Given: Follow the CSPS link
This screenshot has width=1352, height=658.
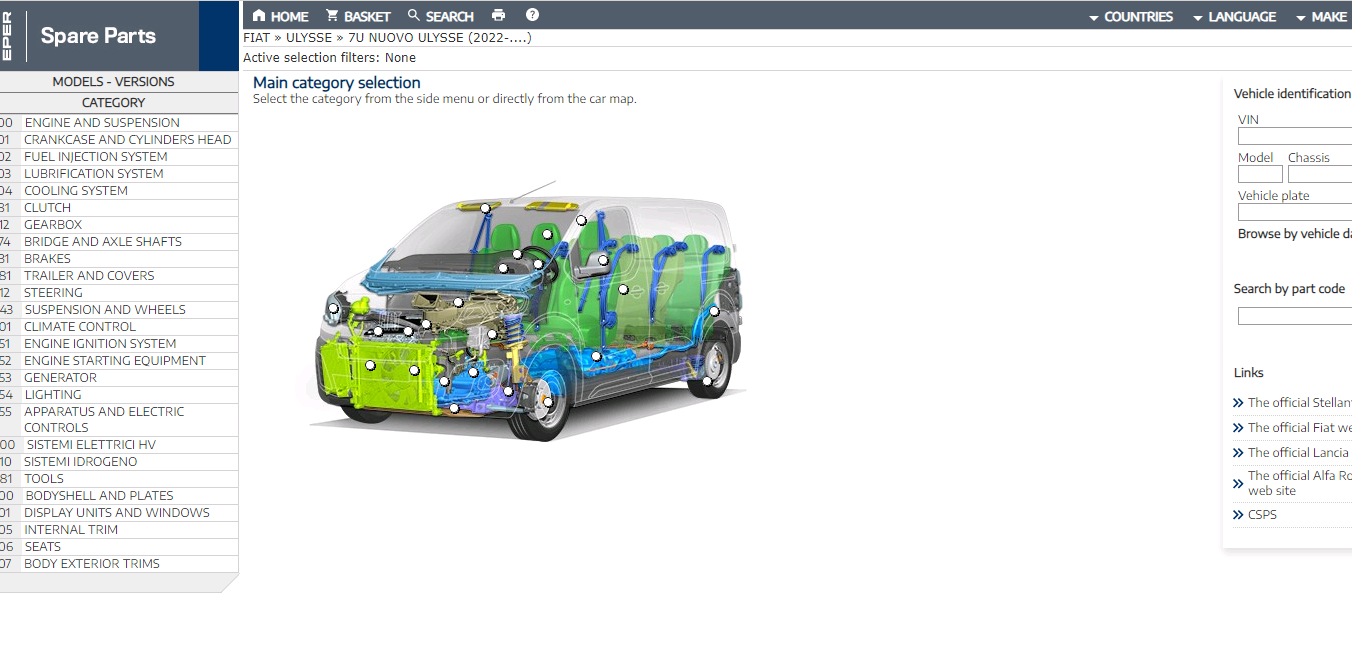Looking at the screenshot, I should (x=1262, y=515).
